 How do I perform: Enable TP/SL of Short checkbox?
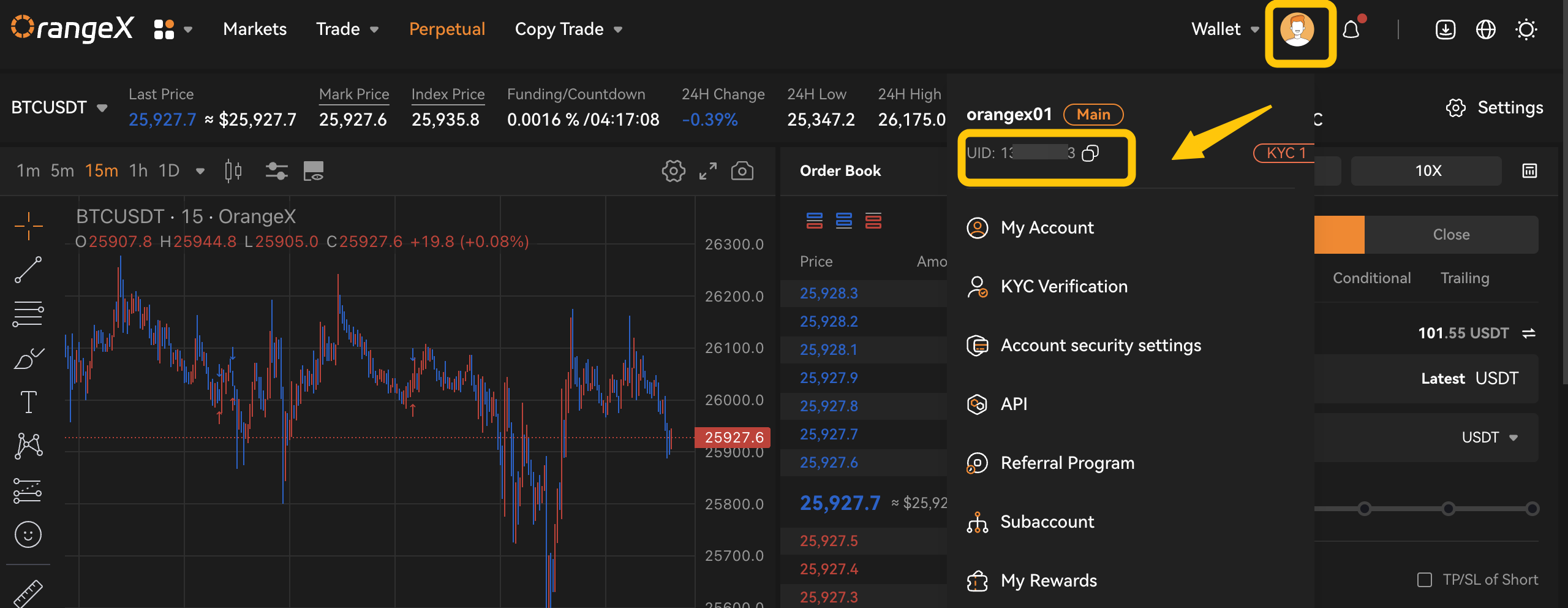click(1425, 580)
